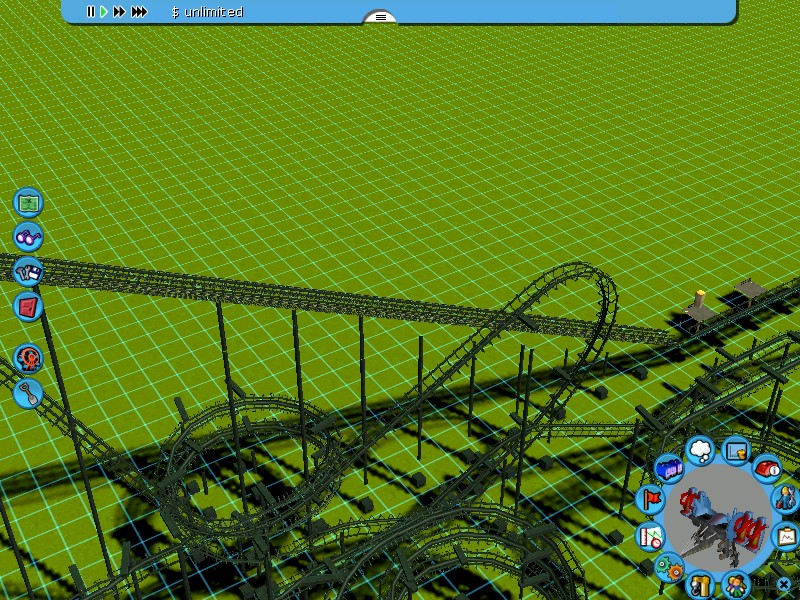This screenshot has width=800, height=600.
Task: Close the ride control wheel
Action: 784,584
